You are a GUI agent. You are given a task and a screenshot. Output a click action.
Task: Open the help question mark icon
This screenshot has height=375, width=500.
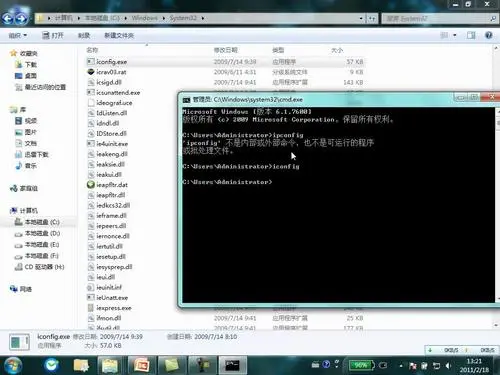(489, 35)
